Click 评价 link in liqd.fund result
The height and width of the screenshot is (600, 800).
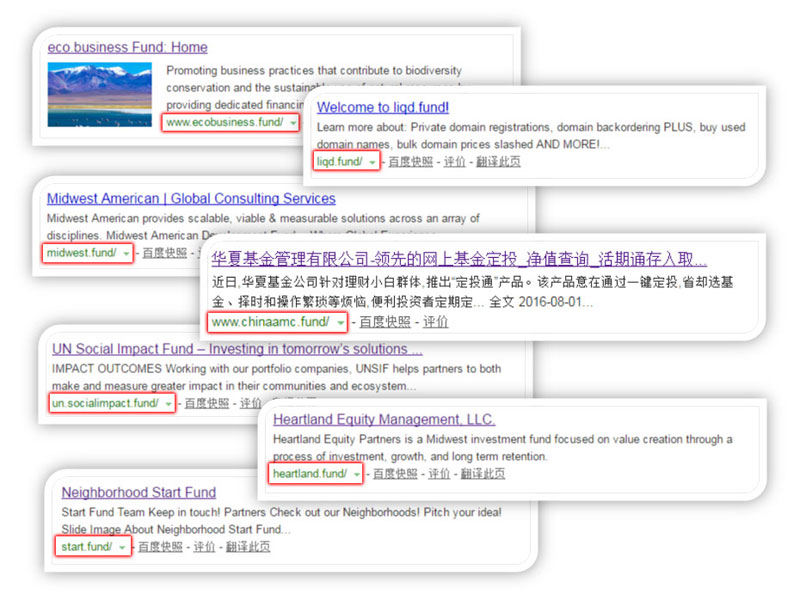pyautogui.click(x=454, y=162)
